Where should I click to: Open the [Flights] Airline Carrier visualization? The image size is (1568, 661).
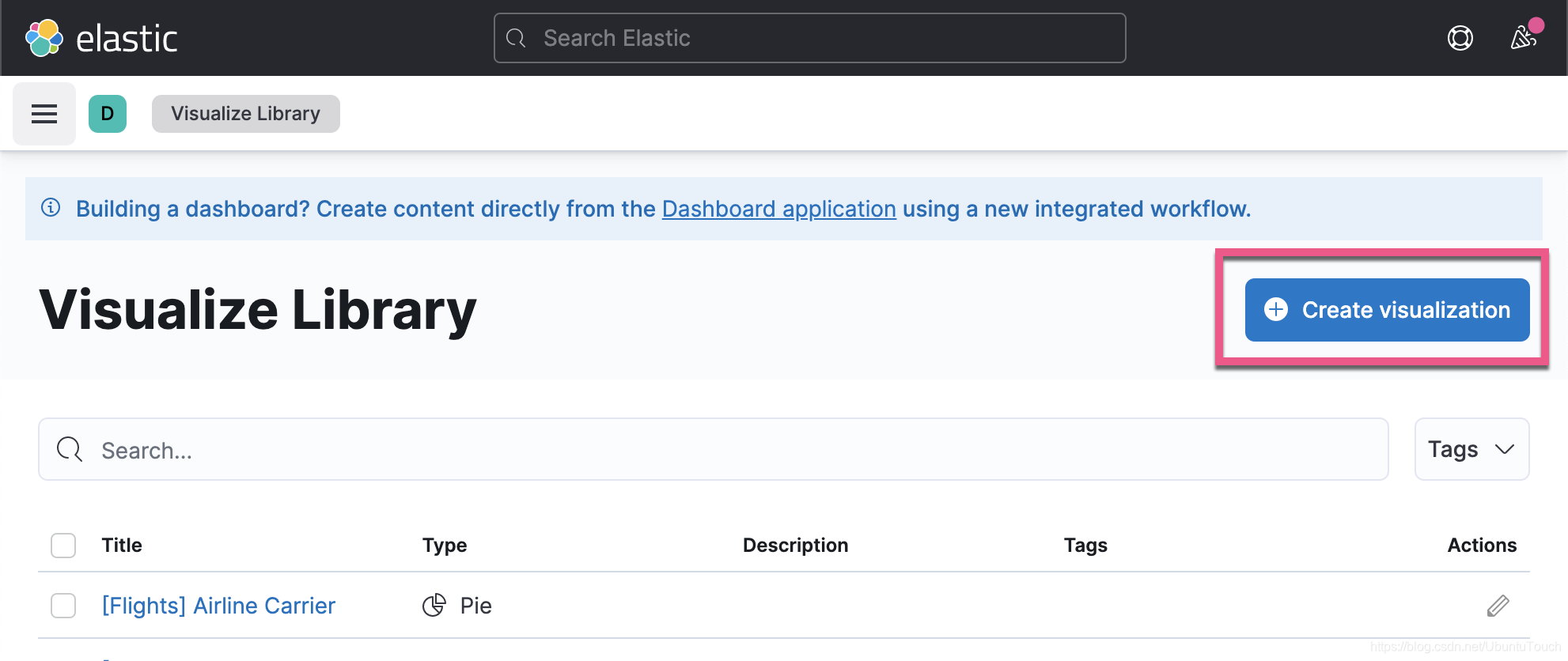coord(218,606)
